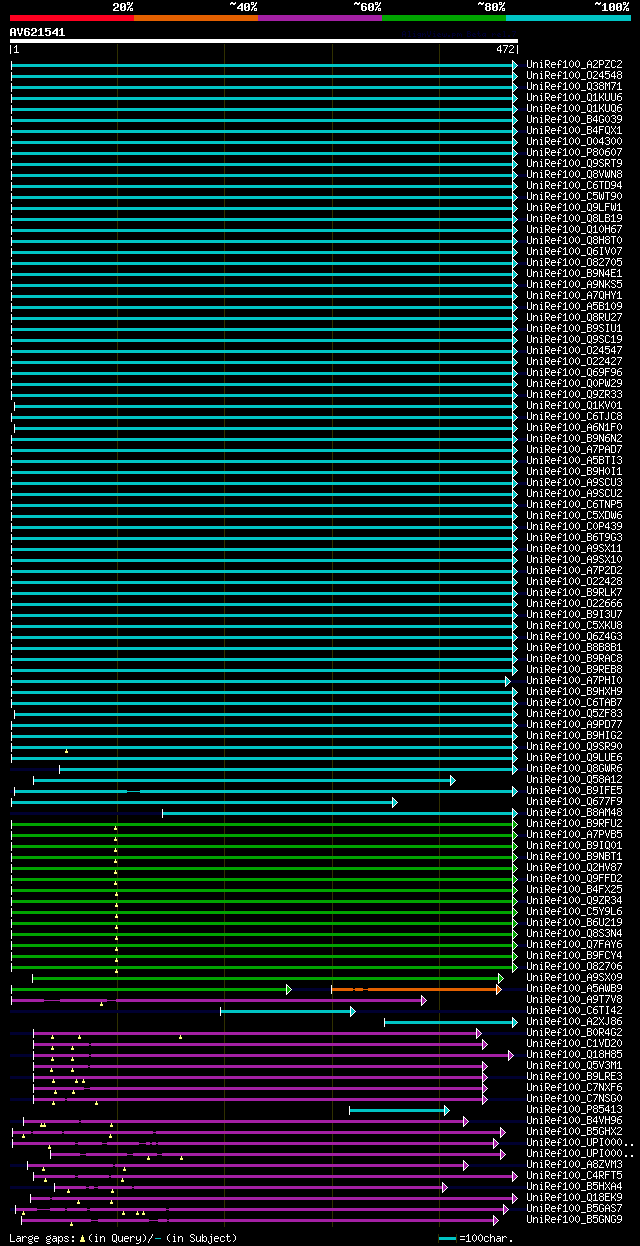Select hit UniRef100_Q1KV01
This screenshot has height=1246, width=640.
tap(574, 406)
